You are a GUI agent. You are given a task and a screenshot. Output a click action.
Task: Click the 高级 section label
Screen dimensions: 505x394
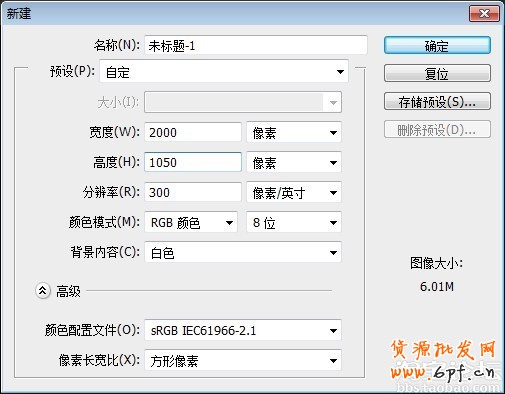click(x=68, y=291)
